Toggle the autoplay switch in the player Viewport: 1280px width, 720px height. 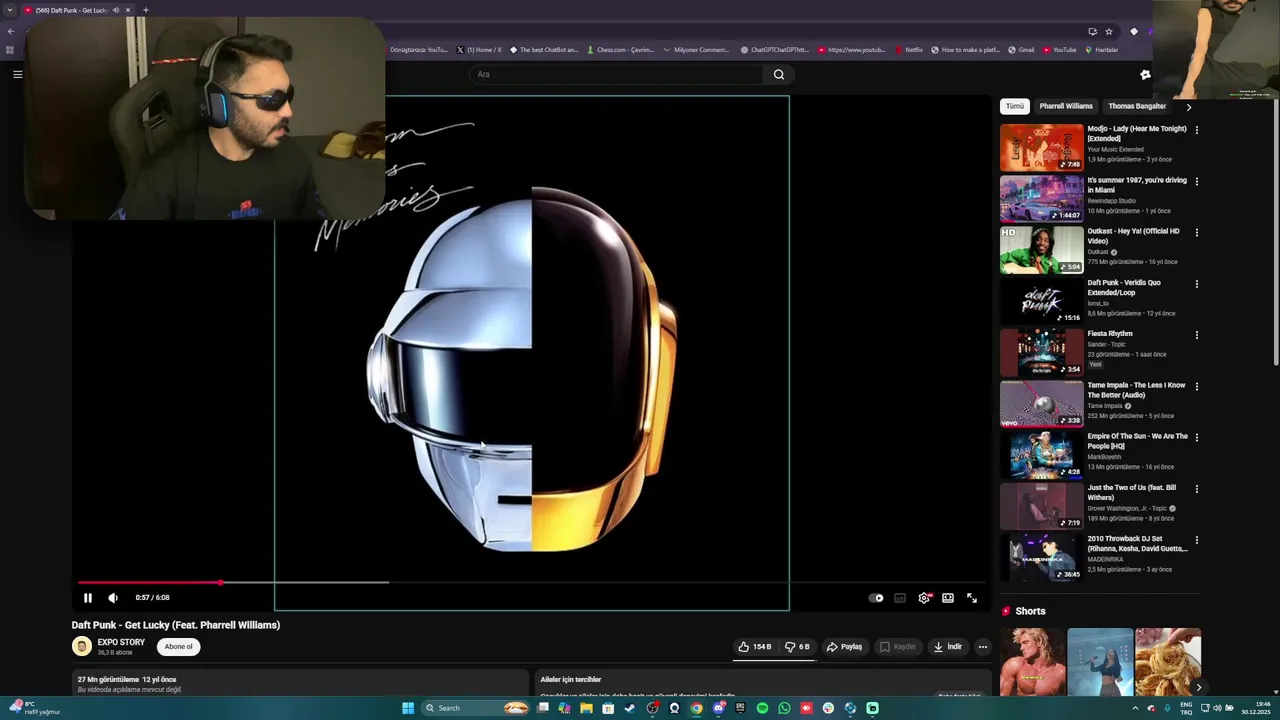[x=876, y=598]
